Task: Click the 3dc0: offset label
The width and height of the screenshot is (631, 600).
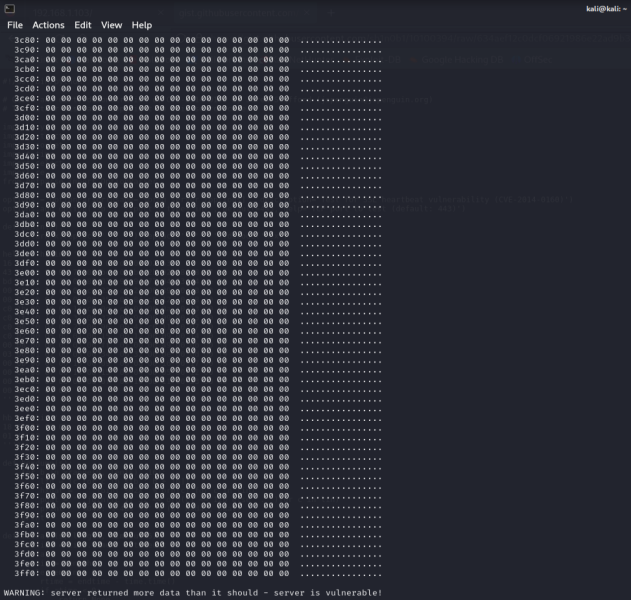Action: click(x=27, y=234)
